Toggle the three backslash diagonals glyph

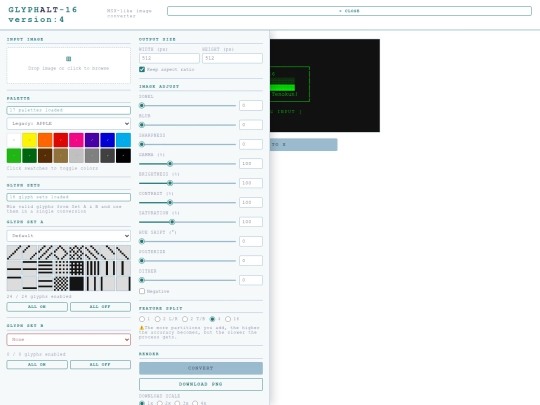tap(92, 252)
